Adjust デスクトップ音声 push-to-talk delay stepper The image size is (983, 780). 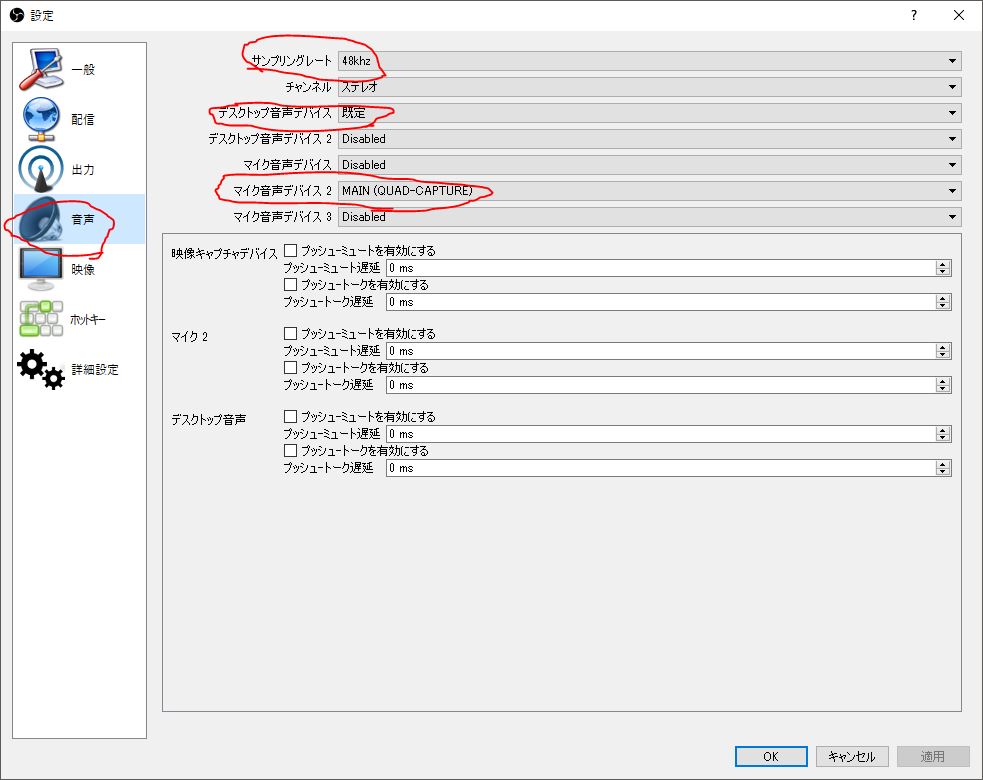point(943,468)
